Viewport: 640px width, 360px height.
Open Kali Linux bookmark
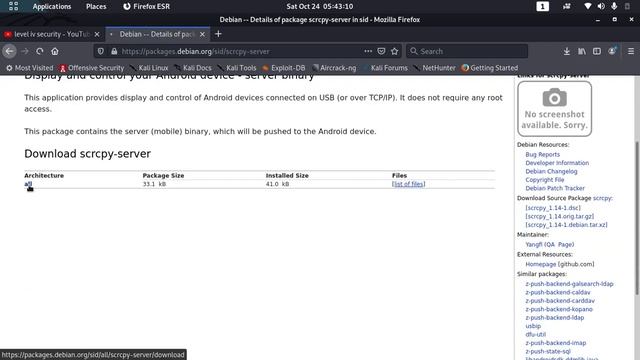pyautogui.click(x=149, y=68)
